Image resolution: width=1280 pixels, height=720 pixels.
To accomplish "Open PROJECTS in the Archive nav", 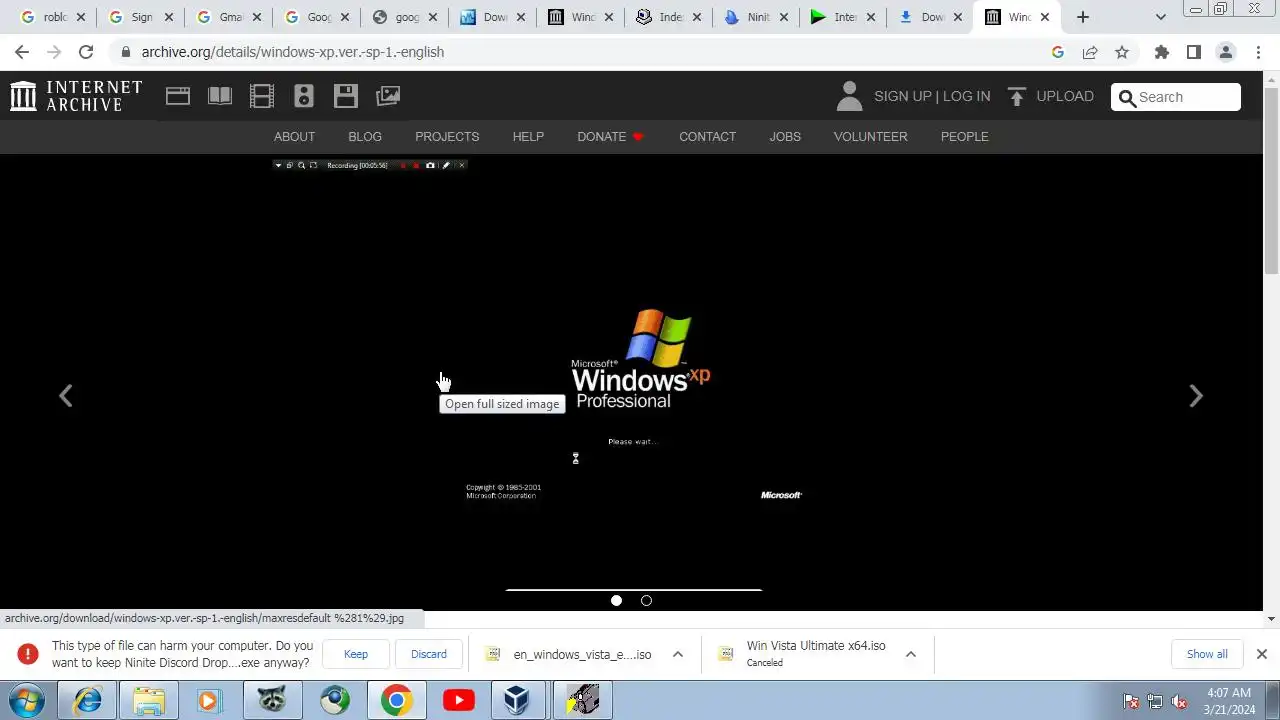I will tap(447, 136).
